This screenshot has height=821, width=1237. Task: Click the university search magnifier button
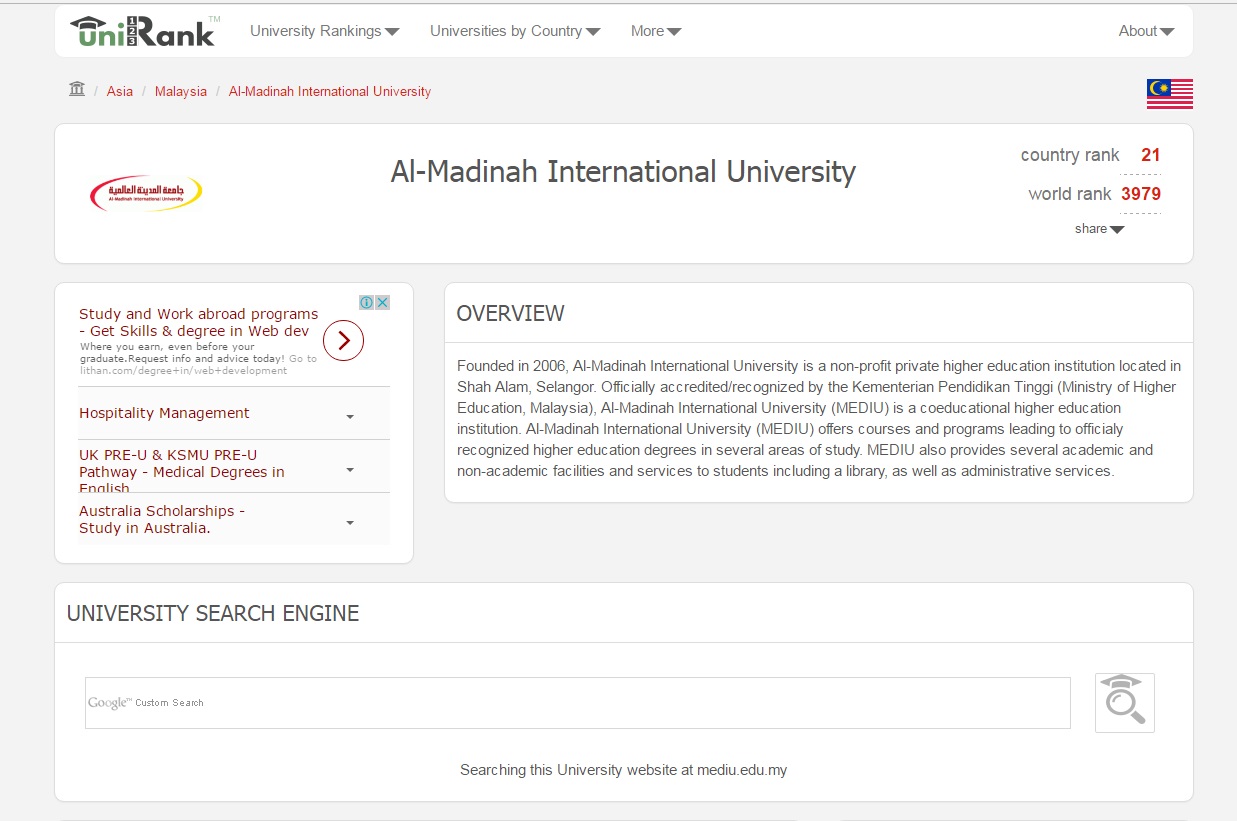(1125, 703)
